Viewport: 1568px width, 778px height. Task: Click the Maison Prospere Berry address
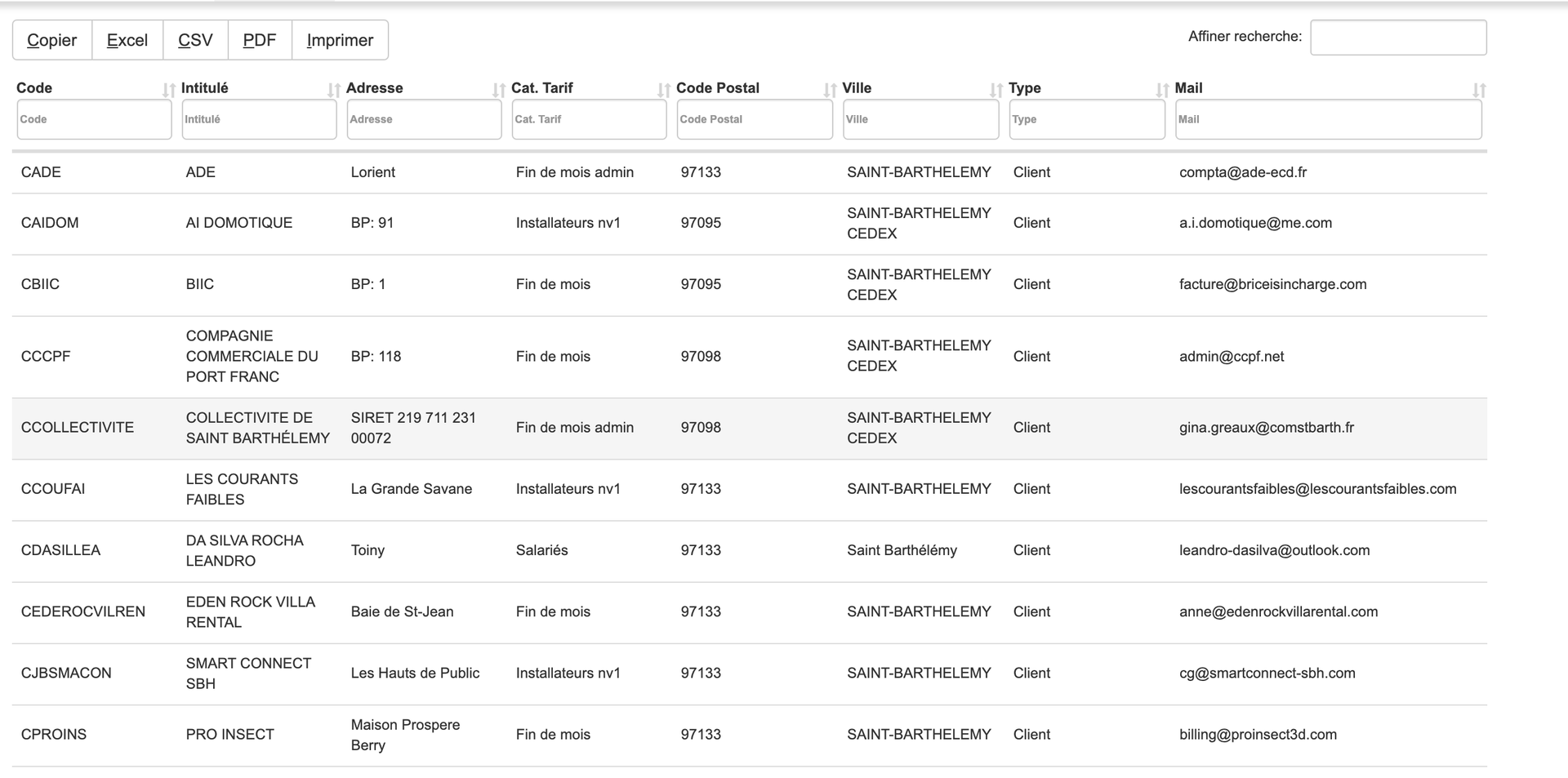(x=406, y=735)
